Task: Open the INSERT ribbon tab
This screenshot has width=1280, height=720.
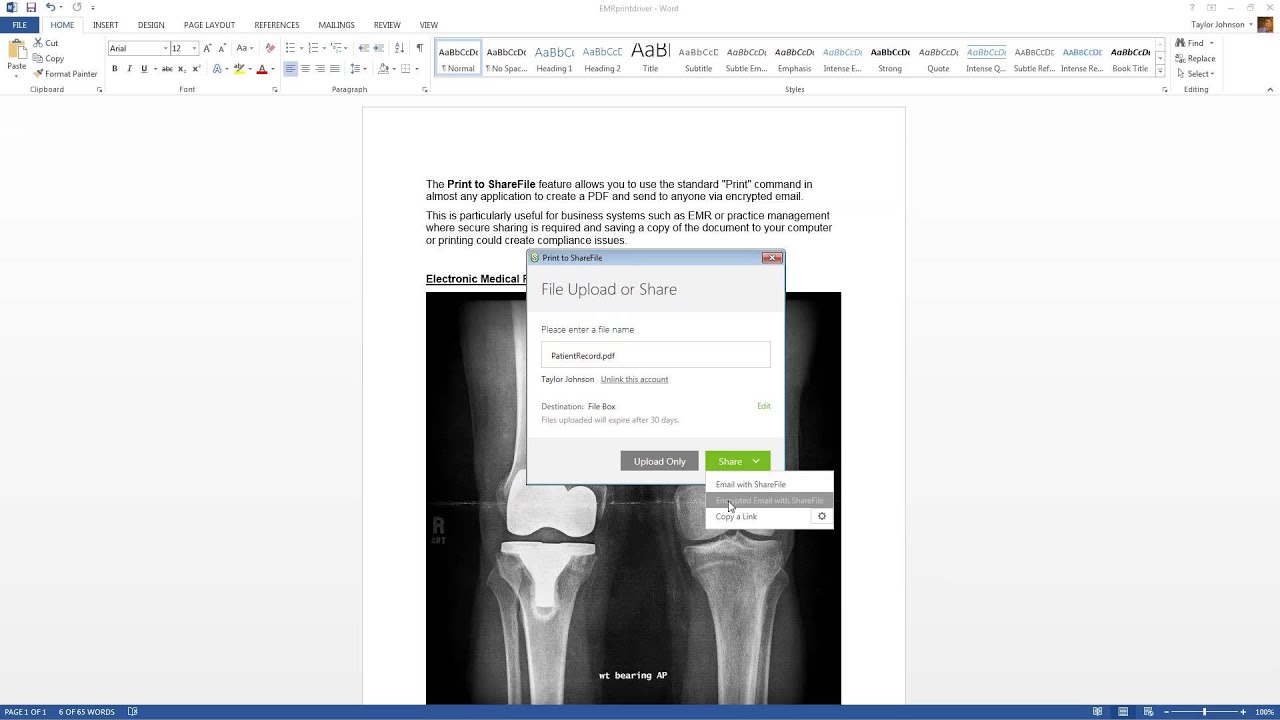Action: pyautogui.click(x=105, y=25)
